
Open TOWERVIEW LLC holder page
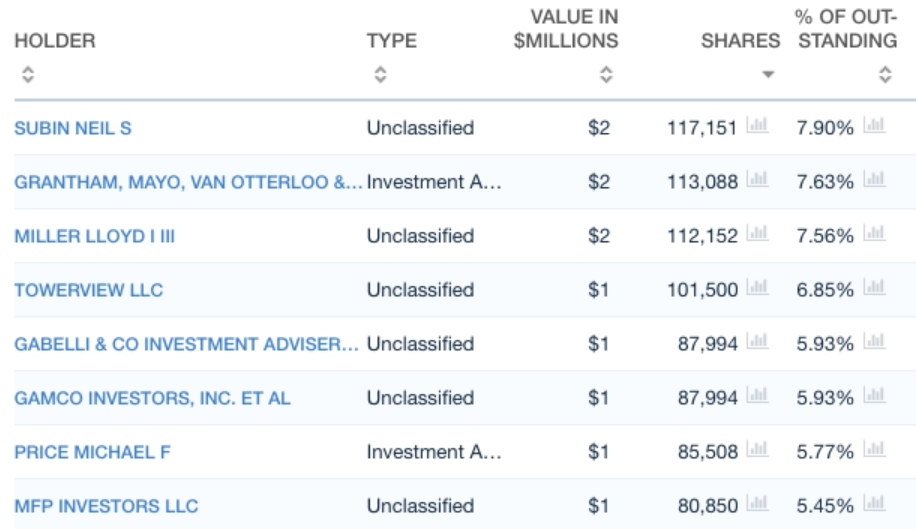click(89, 290)
